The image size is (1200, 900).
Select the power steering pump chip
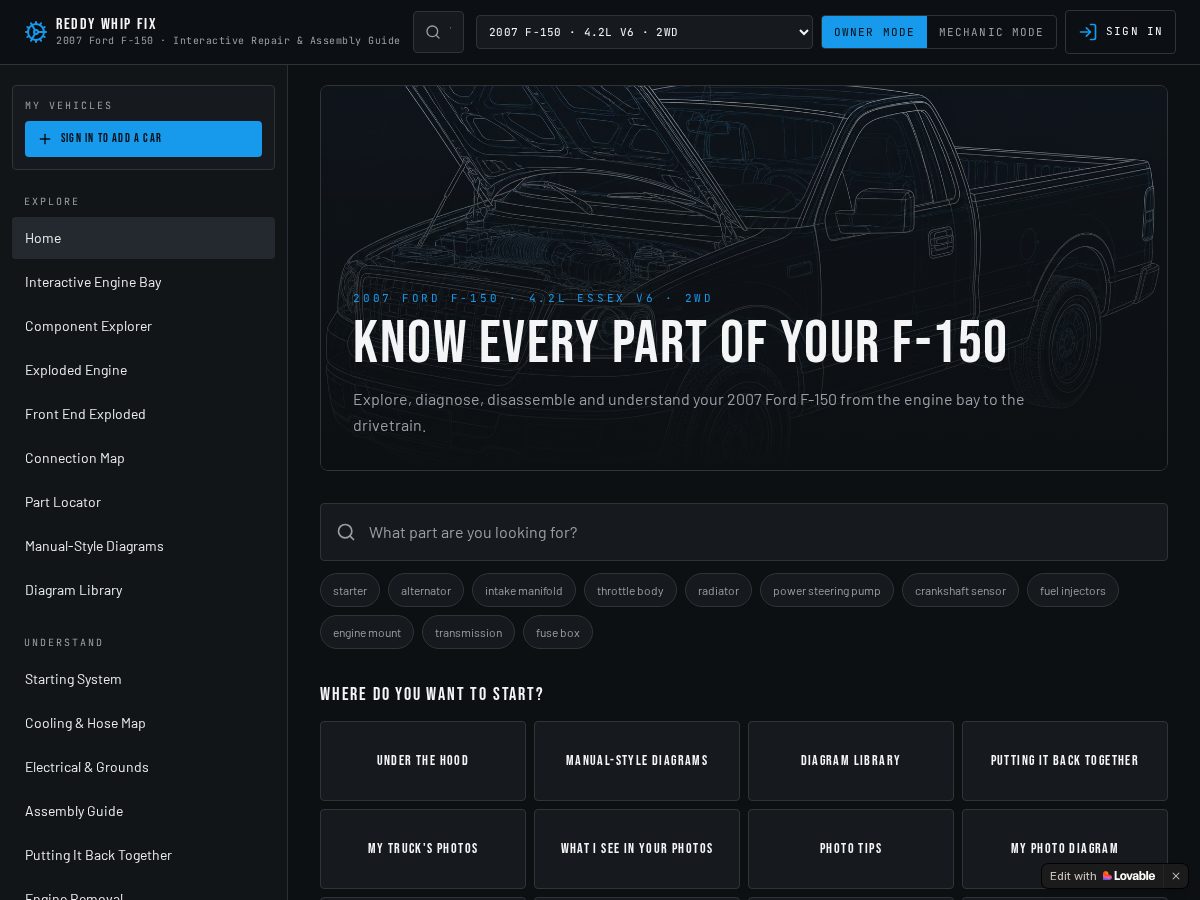click(827, 591)
